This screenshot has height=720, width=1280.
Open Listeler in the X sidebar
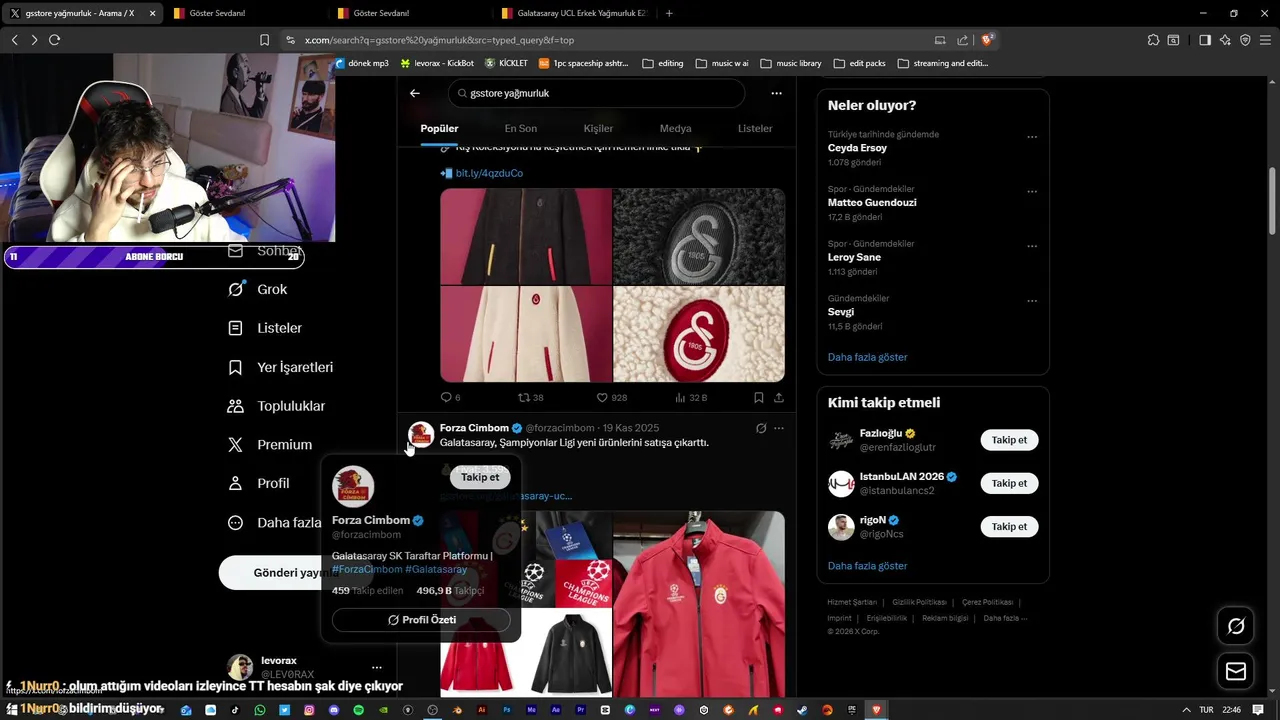click(265, 328)
